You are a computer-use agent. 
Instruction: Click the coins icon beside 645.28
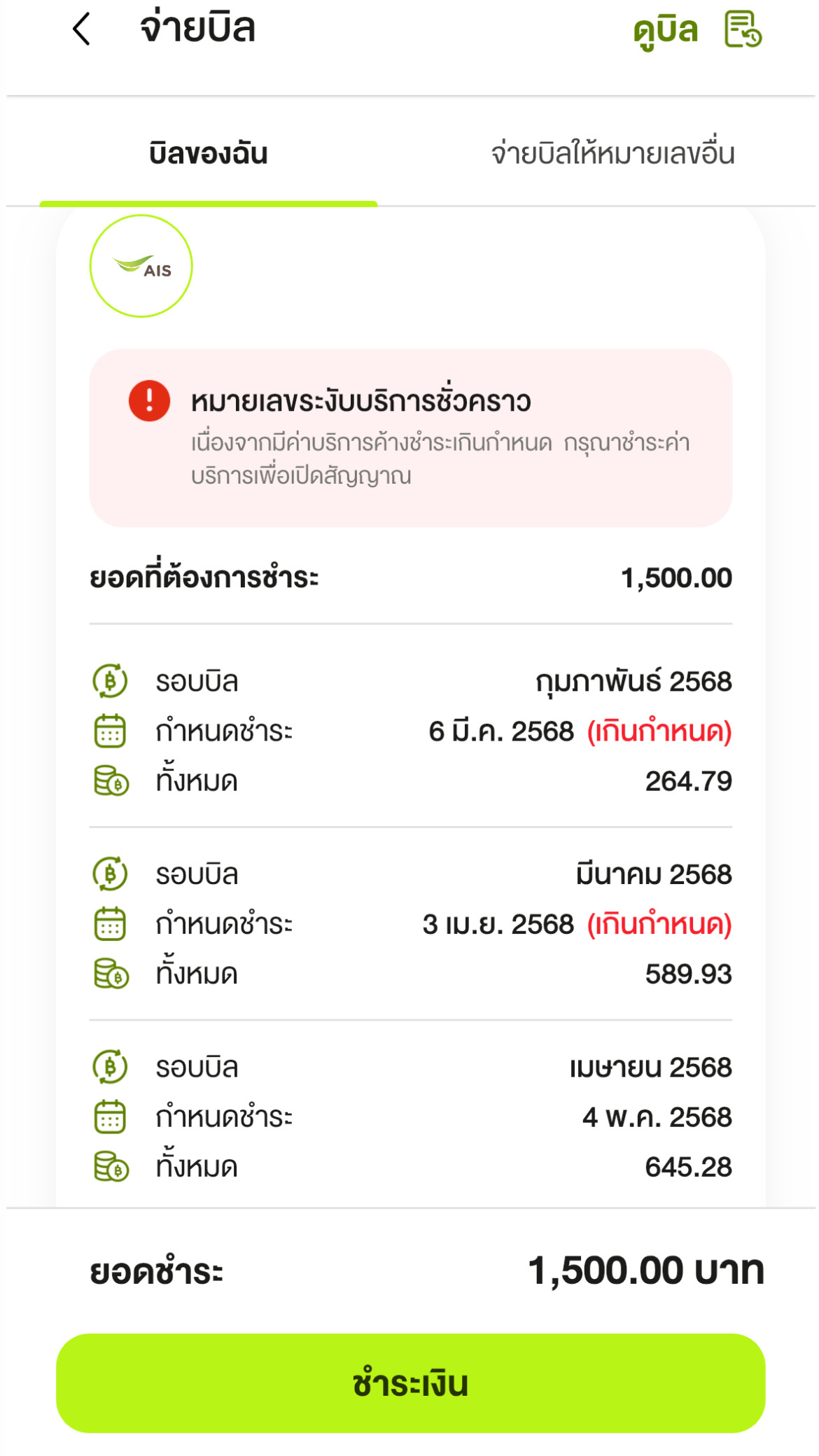111,1166
